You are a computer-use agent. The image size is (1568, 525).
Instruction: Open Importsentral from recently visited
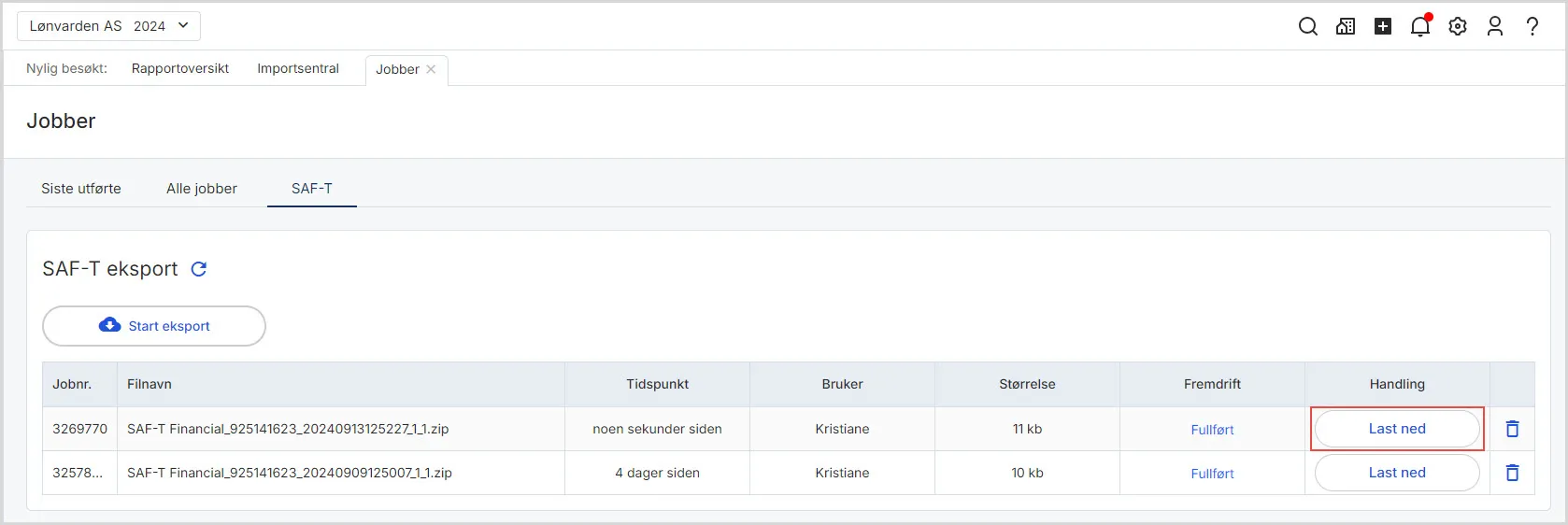coord(298,68)
